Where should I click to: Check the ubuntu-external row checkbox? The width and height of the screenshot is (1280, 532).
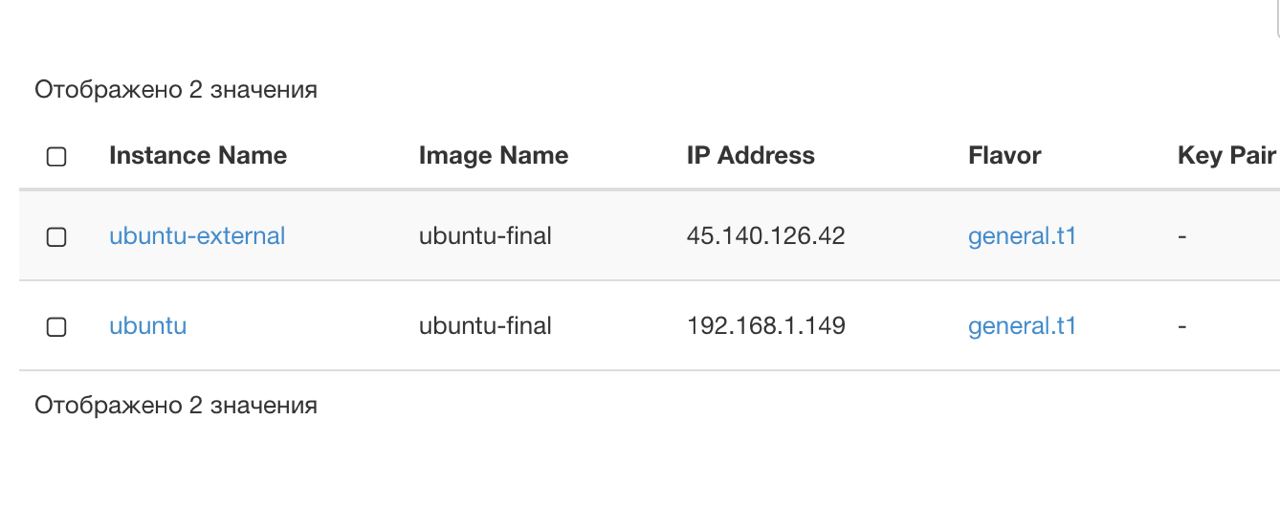pyautogui.click(x=57, y=237)
